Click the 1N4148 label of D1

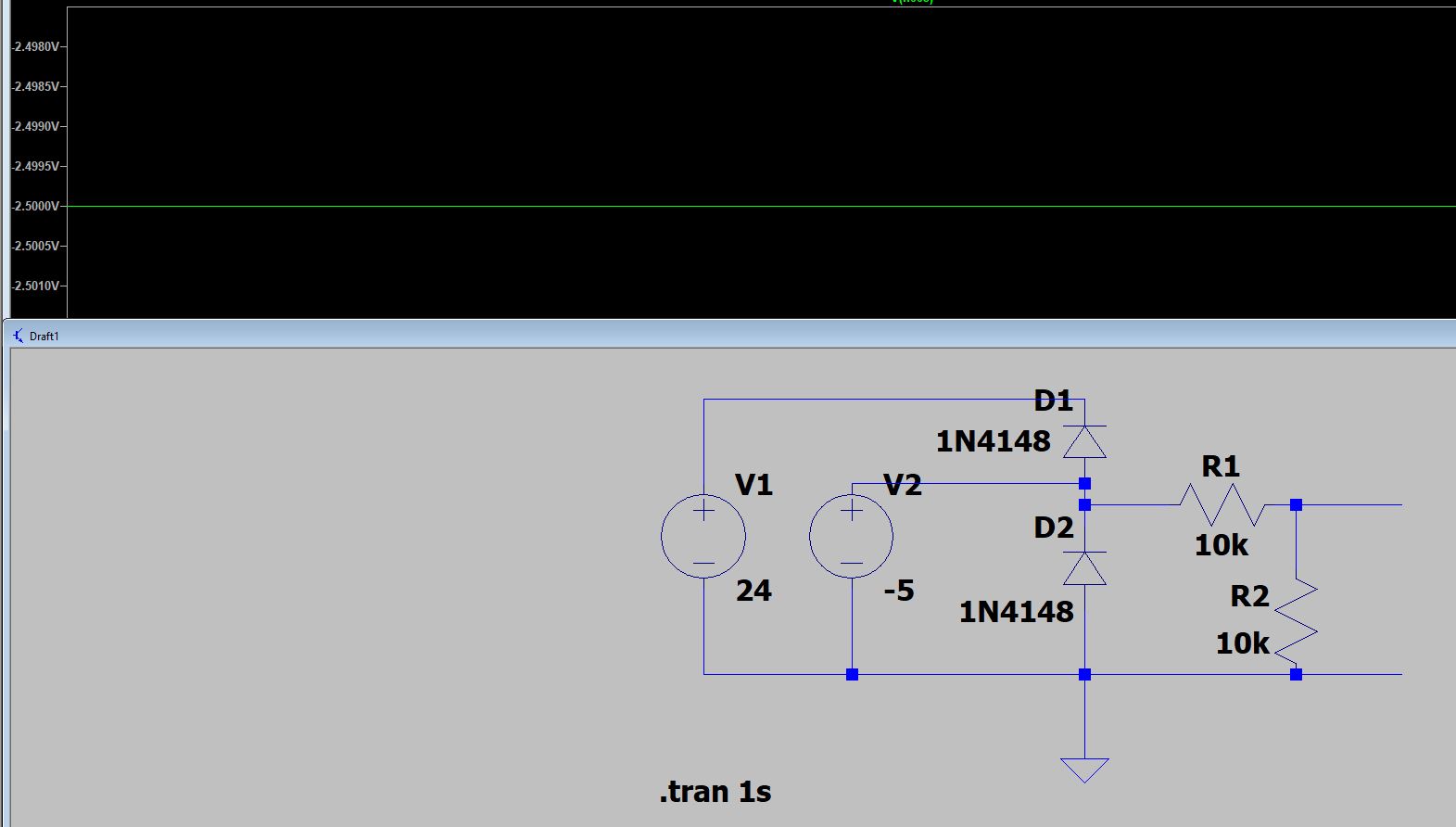tap(993, 441)
